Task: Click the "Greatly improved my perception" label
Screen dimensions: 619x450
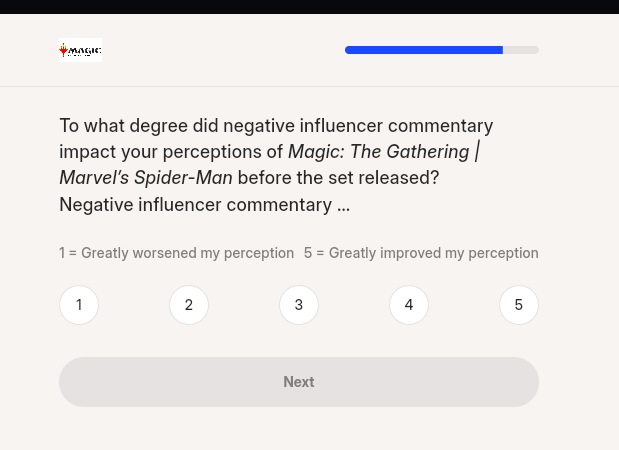Action: pyautogui.click(x=434, y=253)
